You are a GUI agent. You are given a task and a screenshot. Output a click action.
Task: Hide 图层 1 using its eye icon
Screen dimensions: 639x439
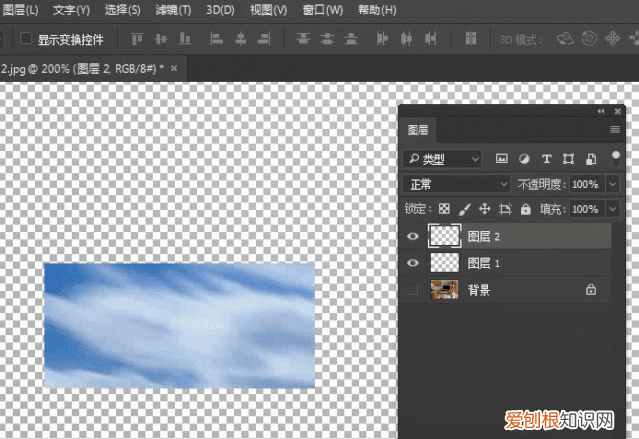[414, 263]
